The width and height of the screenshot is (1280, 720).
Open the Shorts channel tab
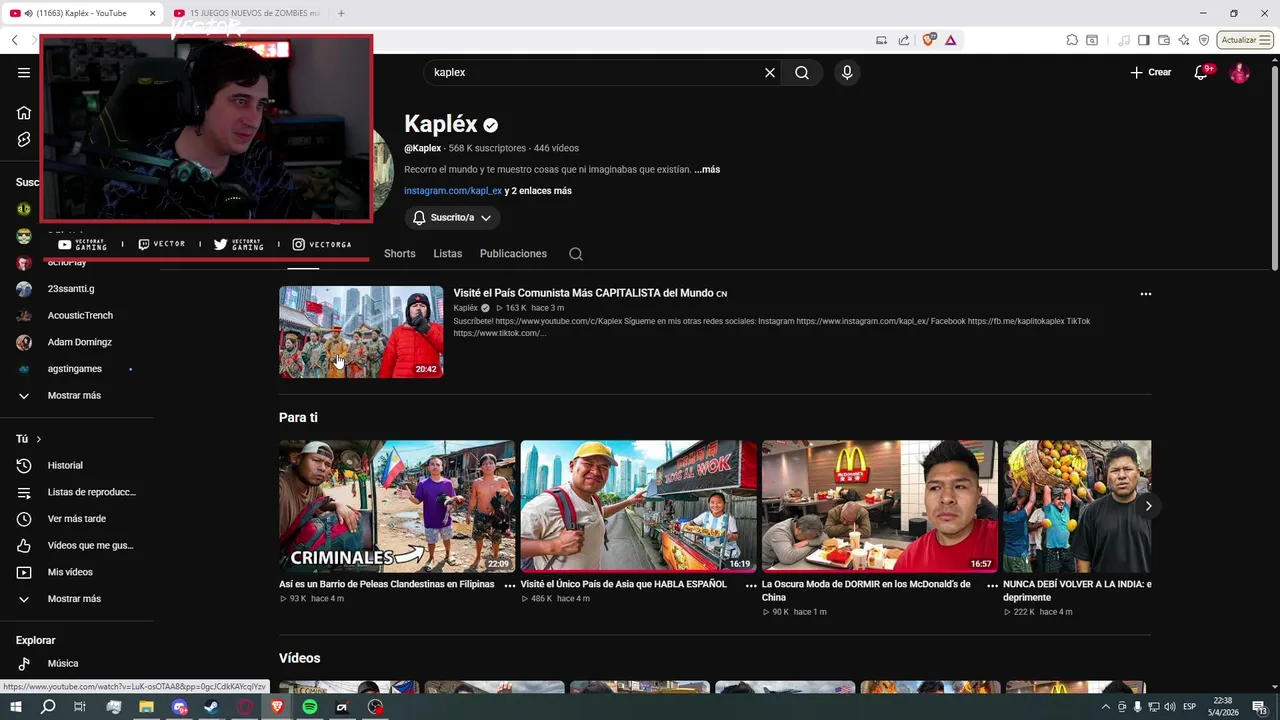(x=399, y=254)
